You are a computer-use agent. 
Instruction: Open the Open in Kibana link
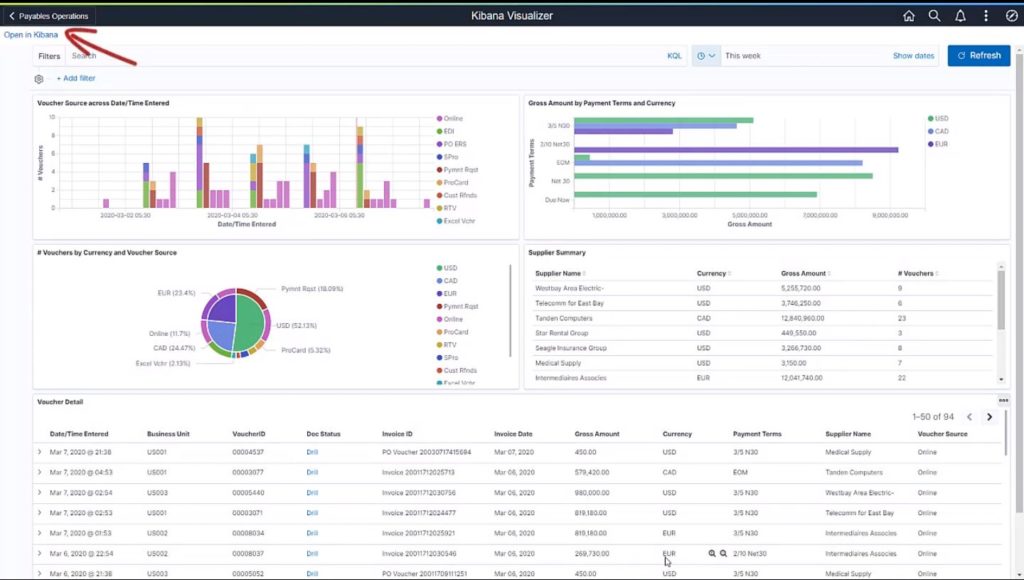tap(32, 33)
